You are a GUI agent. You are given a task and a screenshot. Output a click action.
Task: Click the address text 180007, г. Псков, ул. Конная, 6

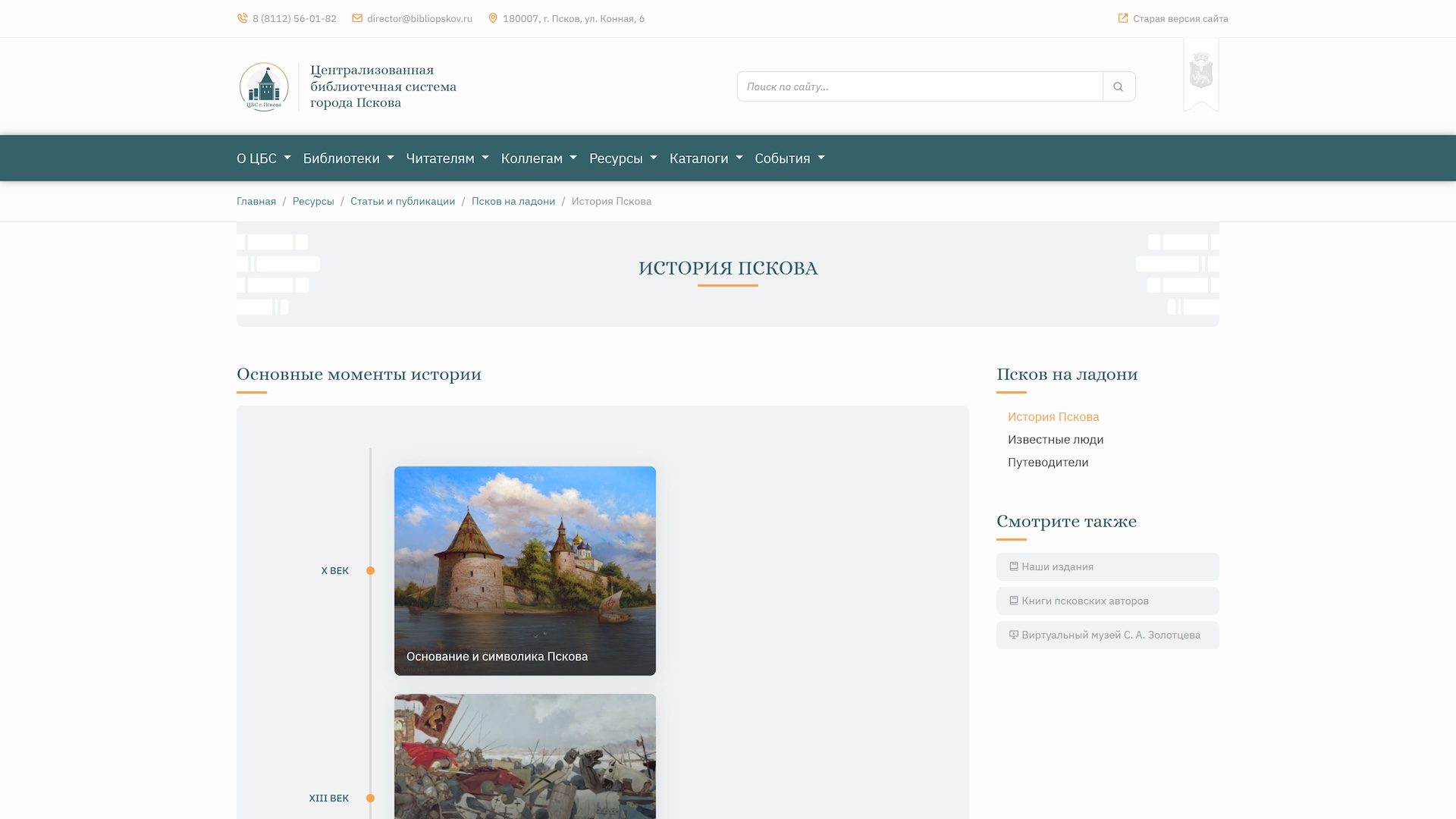(573, 18)
